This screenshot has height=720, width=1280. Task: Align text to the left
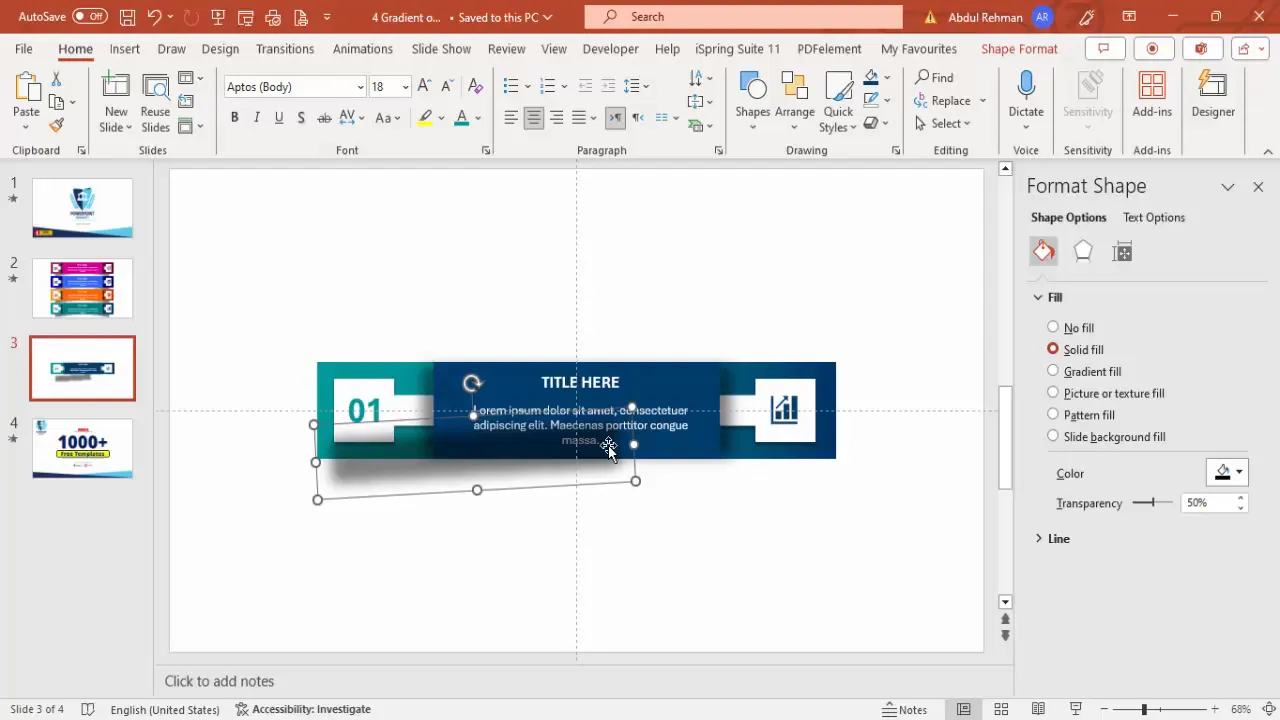[x=511, y=118]
